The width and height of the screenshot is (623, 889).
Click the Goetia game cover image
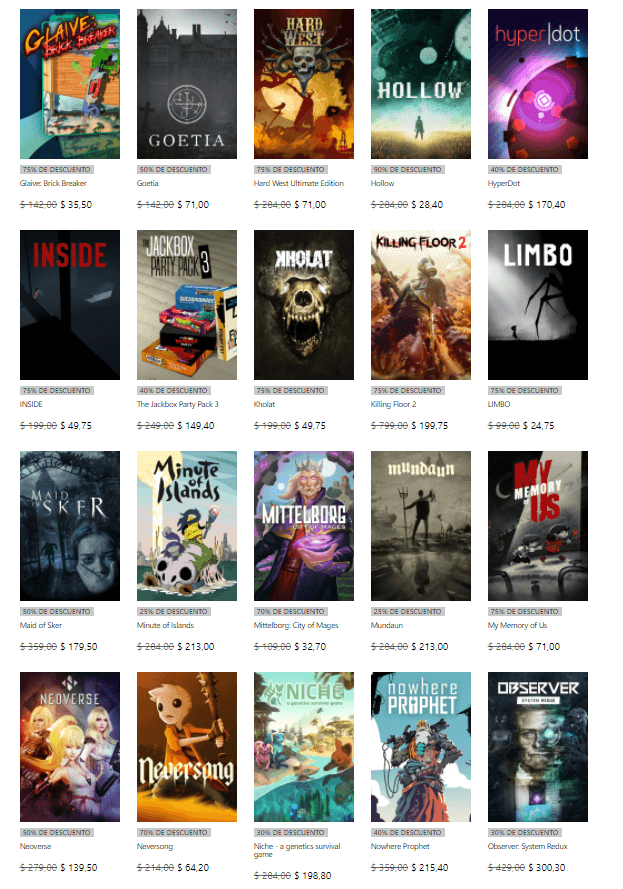(187, 84)
